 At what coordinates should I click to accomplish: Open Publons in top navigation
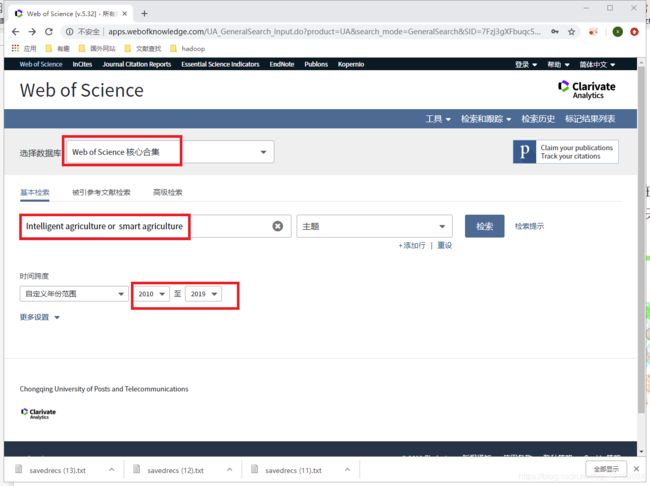(x=316, y=64)
